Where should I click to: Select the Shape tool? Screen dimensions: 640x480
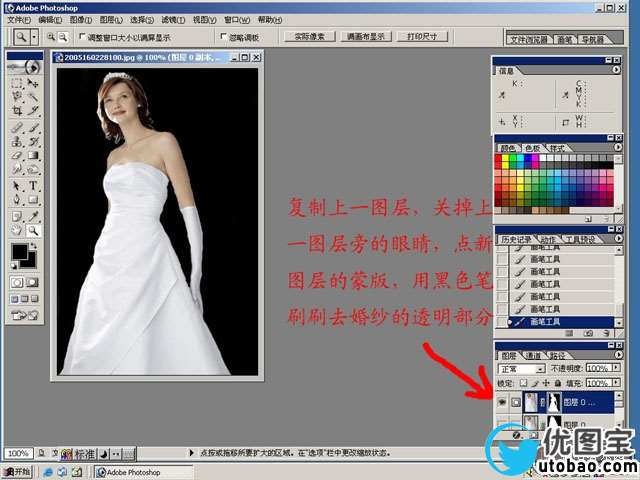(33, 200)
